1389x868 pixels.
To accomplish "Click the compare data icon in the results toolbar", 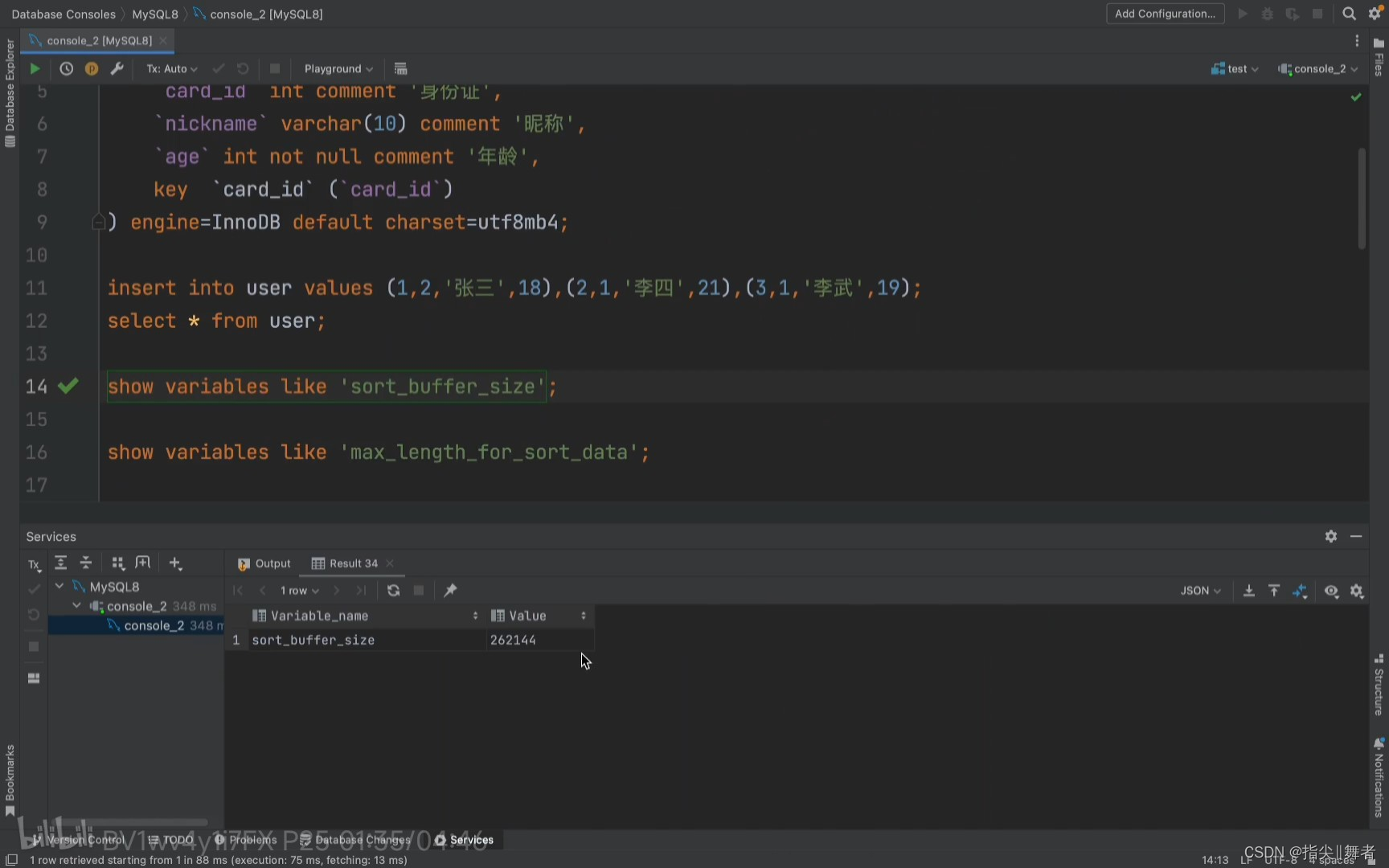I will click(x=1300, y=592).
